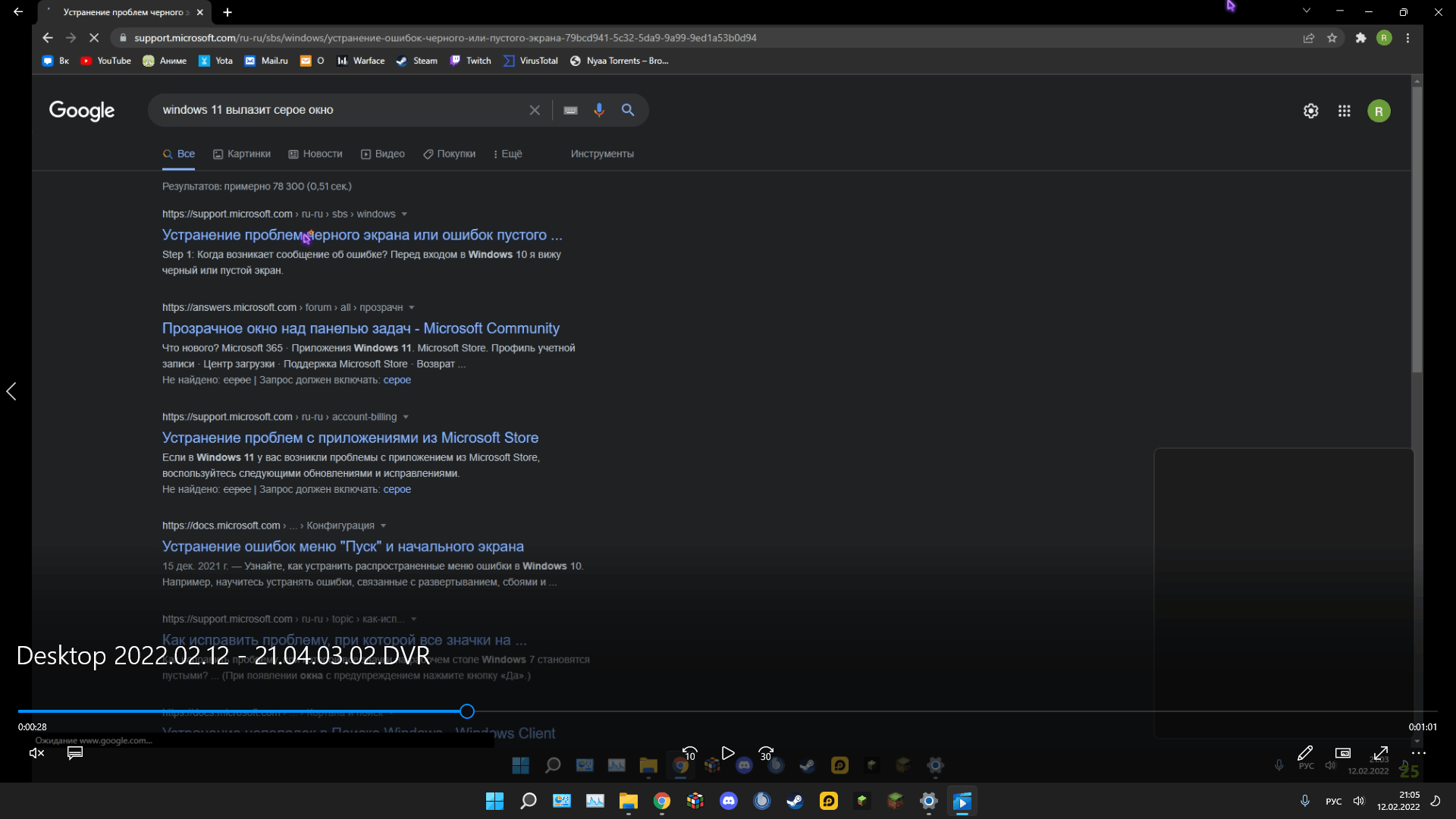1456x819 pixels.
Task: Click Microsoft Community search result link
Action: click(361, 328)
